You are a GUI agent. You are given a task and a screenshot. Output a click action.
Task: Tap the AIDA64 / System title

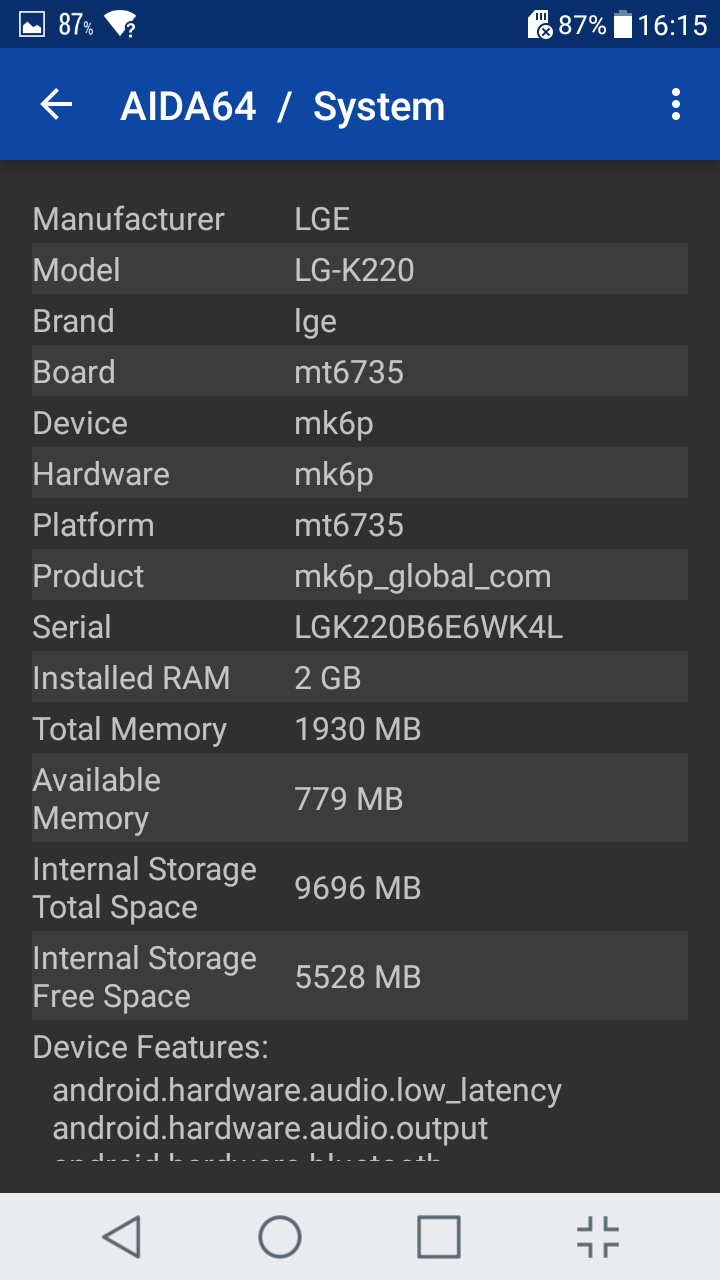[x=282, y=106]
